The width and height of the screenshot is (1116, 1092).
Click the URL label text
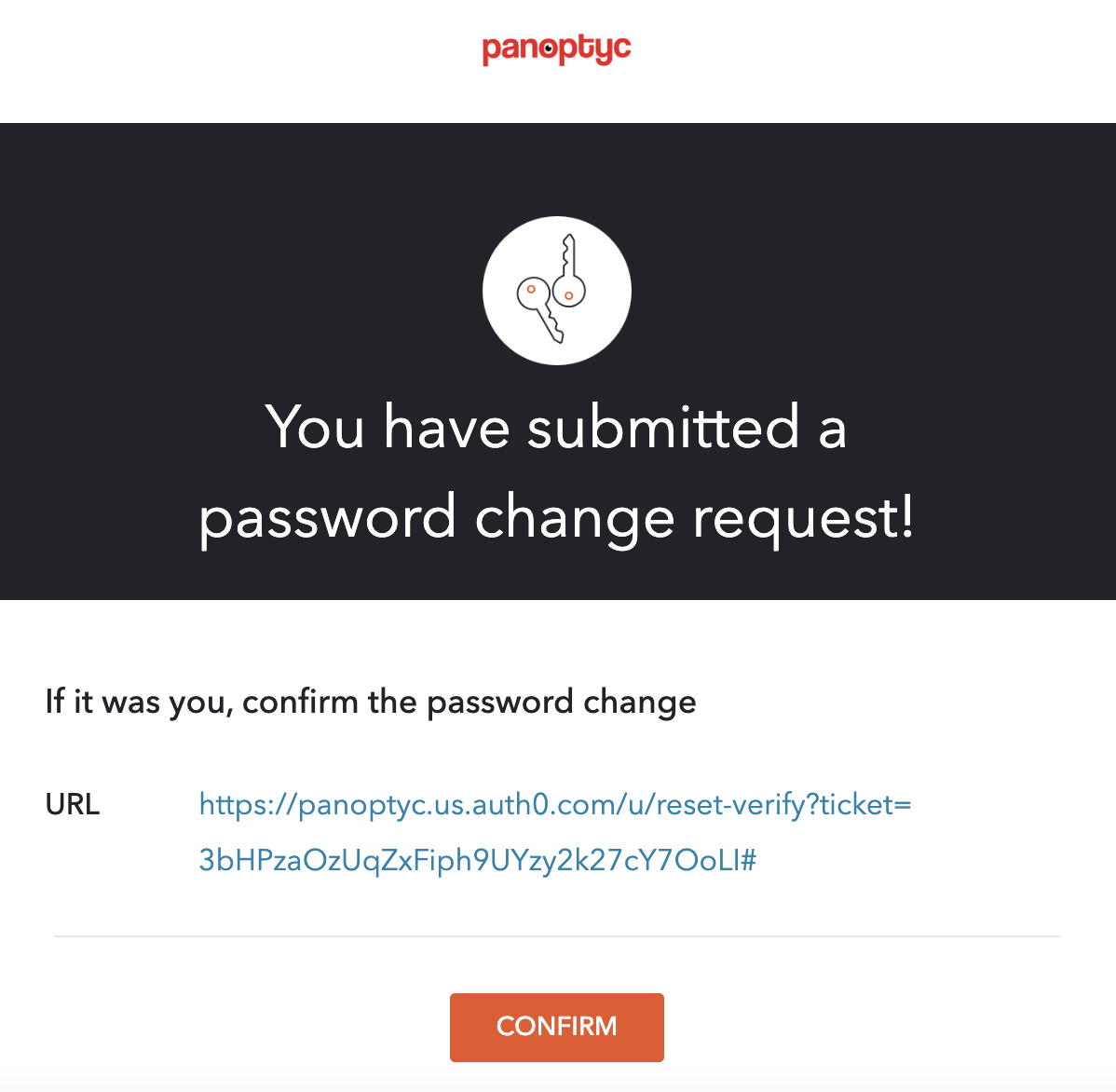(x=73, y=804)
